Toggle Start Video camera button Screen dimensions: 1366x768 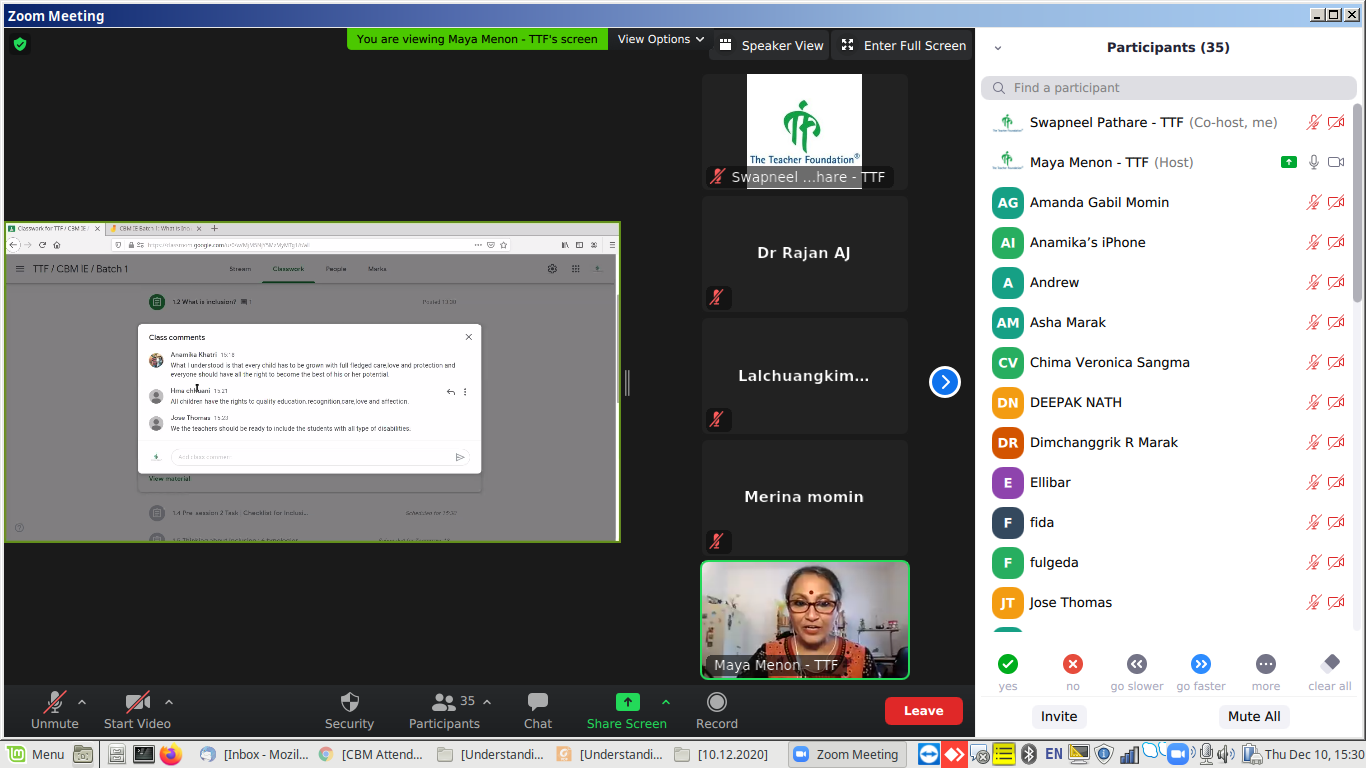137,702
